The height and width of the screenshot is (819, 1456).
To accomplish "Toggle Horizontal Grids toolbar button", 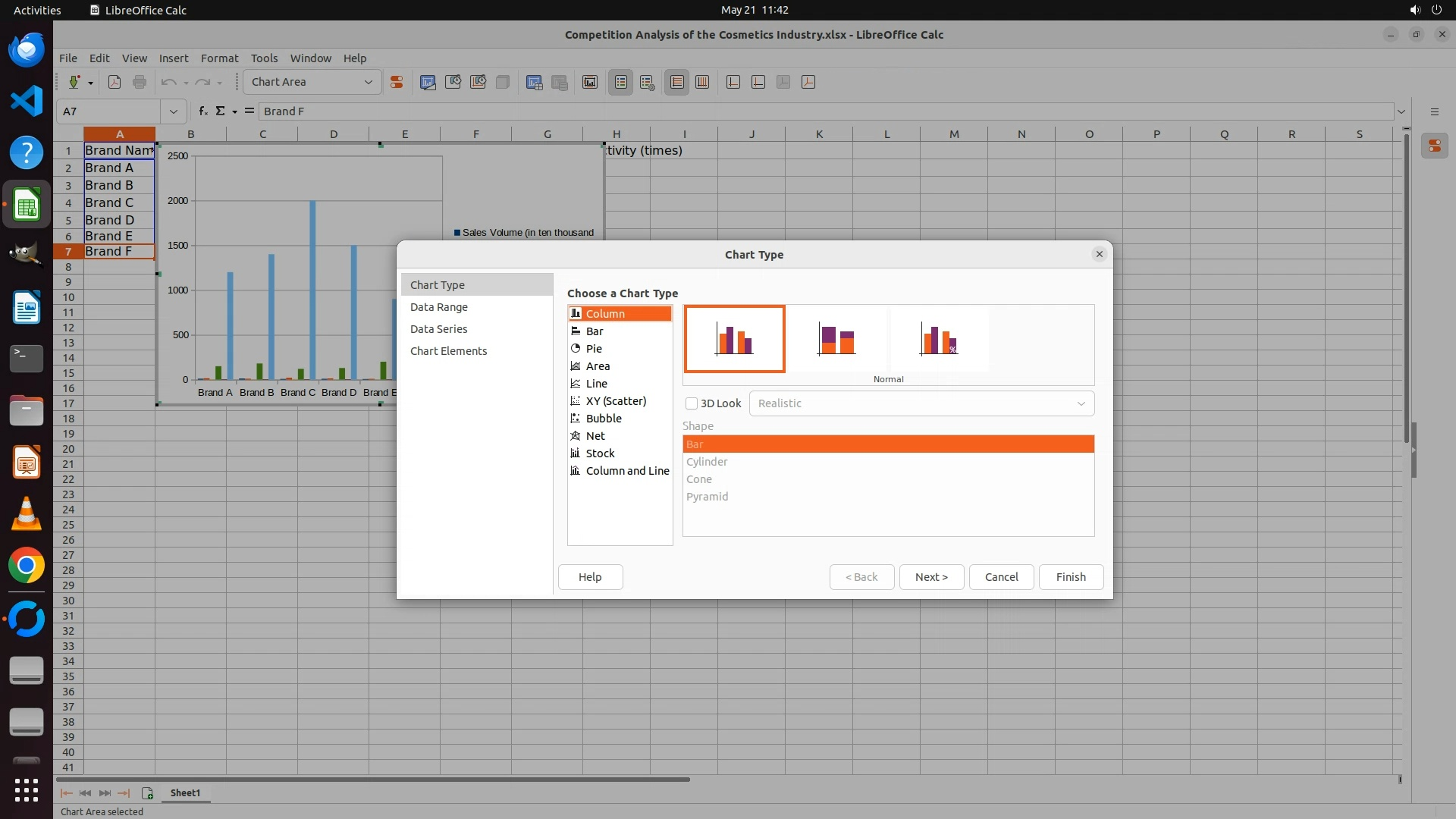I will (x=677, y=82).
